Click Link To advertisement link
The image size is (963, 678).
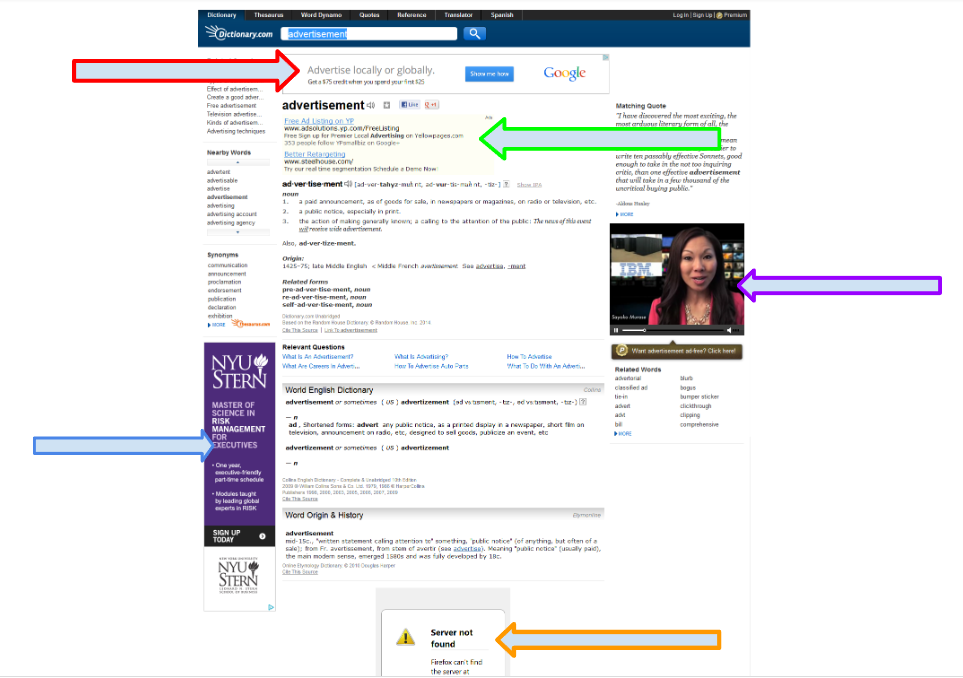[x=351, y=330]
